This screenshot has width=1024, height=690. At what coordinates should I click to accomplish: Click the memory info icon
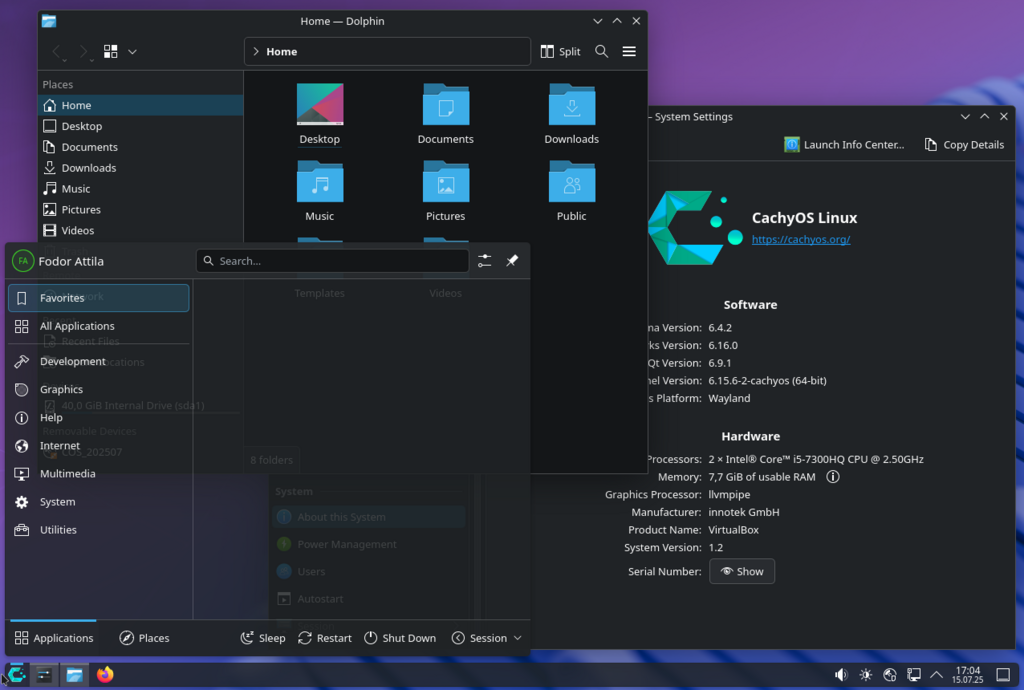832,477
